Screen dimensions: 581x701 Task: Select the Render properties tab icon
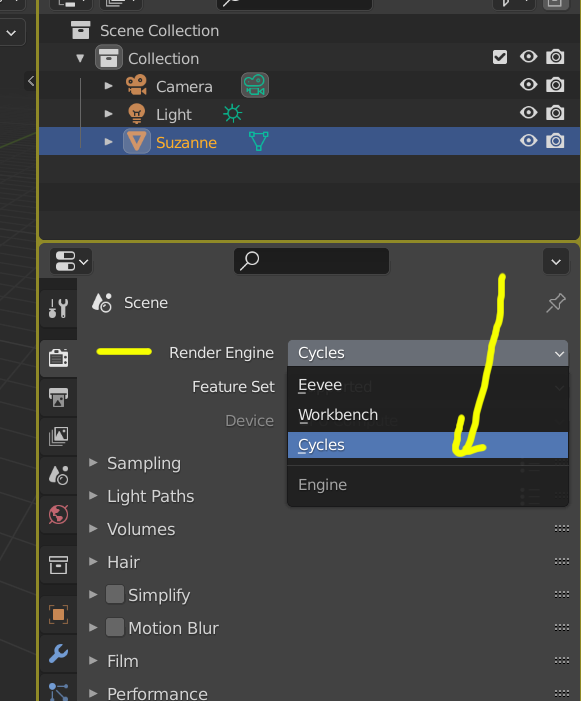pos(59,358)
